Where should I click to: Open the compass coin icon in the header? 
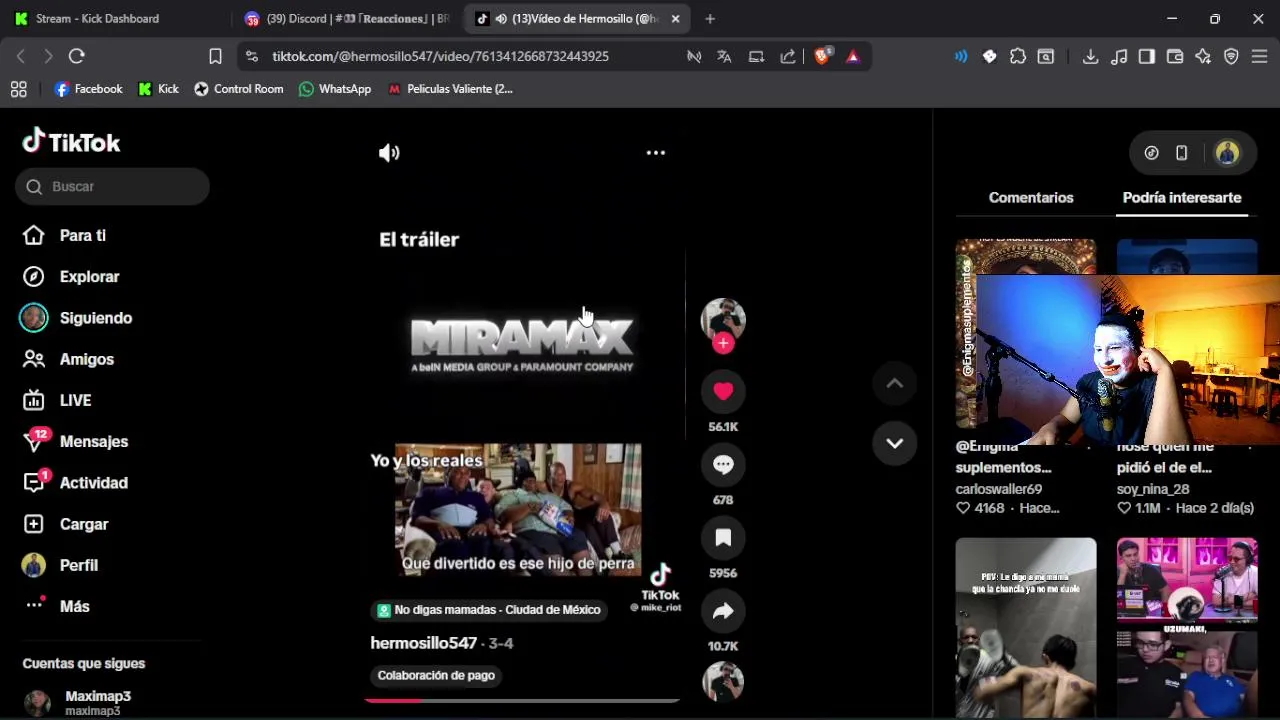click(x=1151, y=153)
